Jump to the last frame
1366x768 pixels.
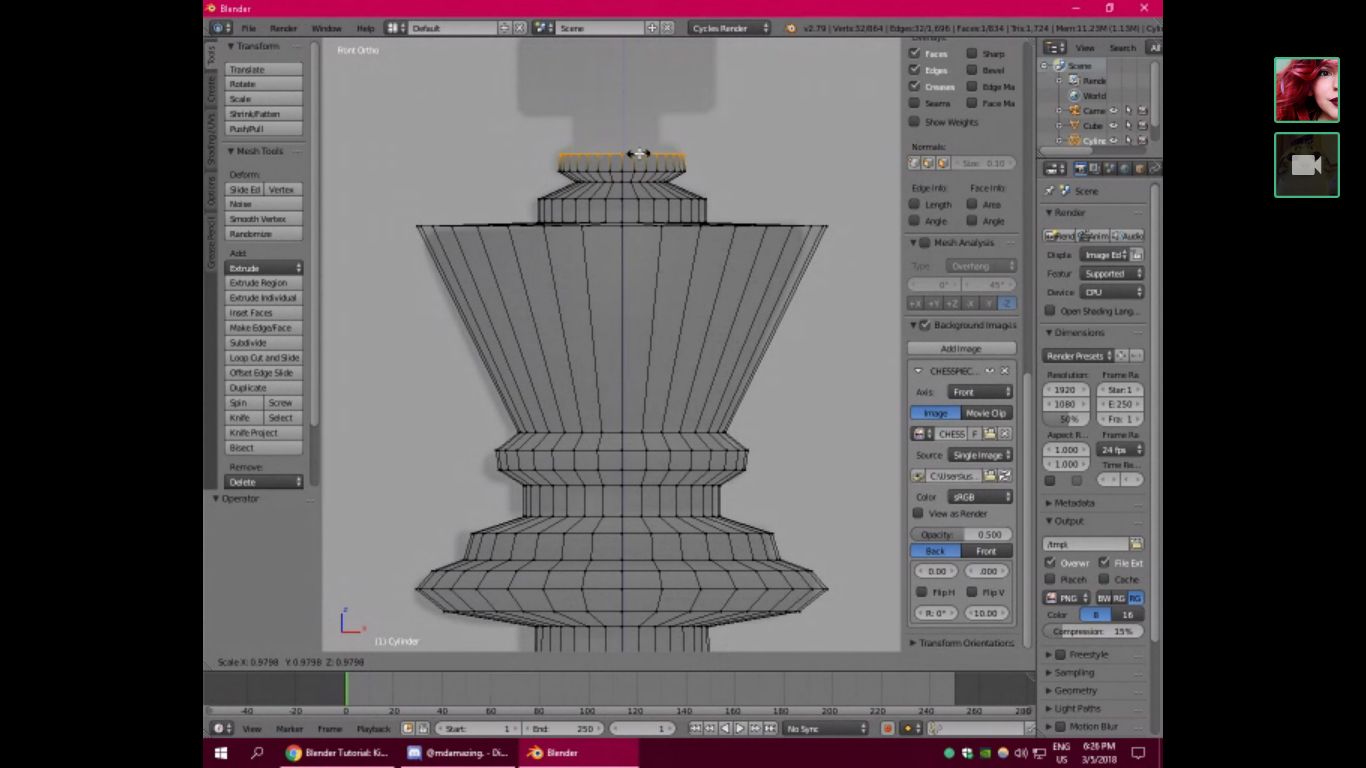(770, 729)
